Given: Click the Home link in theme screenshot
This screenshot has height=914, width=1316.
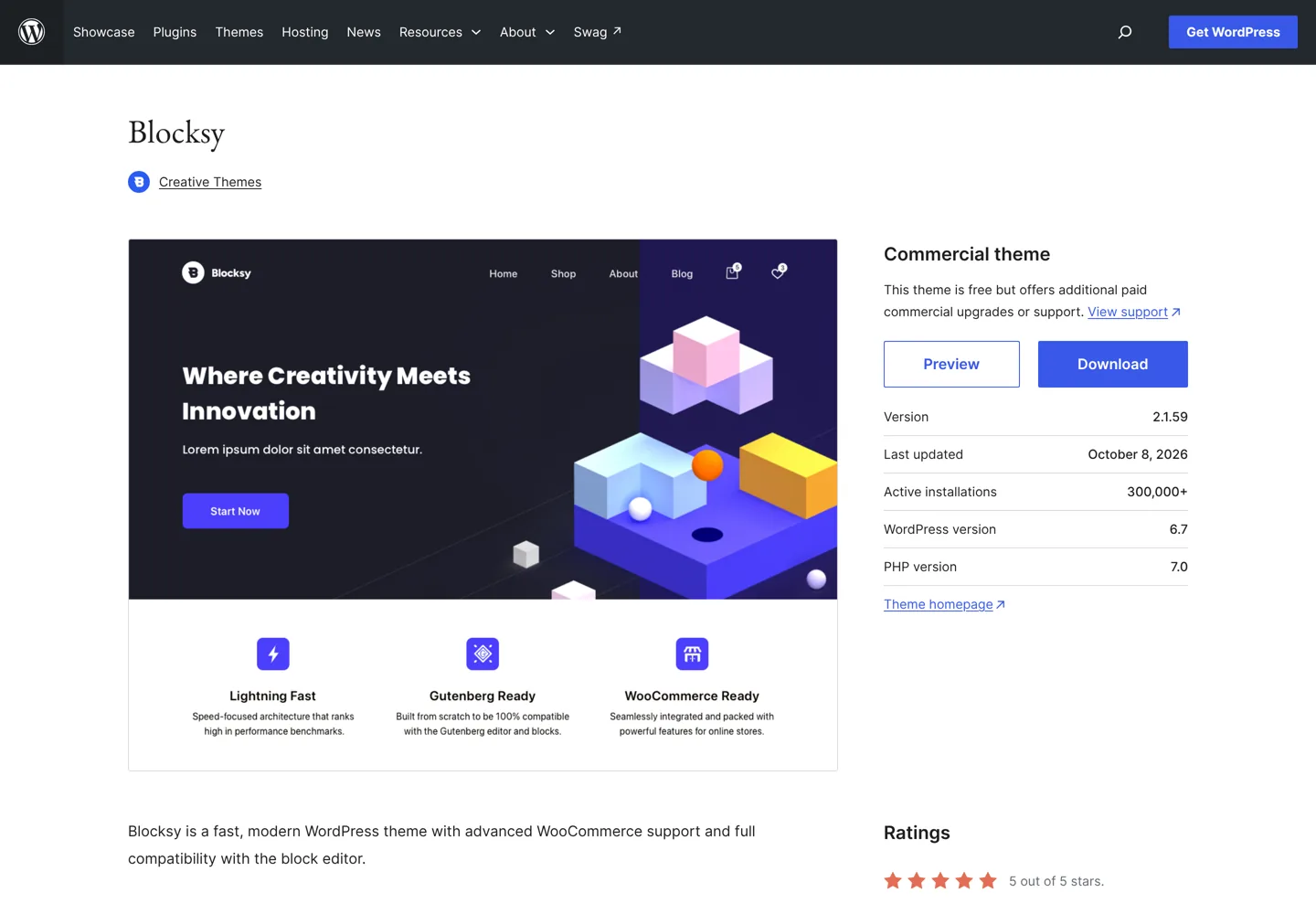Looking at the screenshot, I should 503,273.
